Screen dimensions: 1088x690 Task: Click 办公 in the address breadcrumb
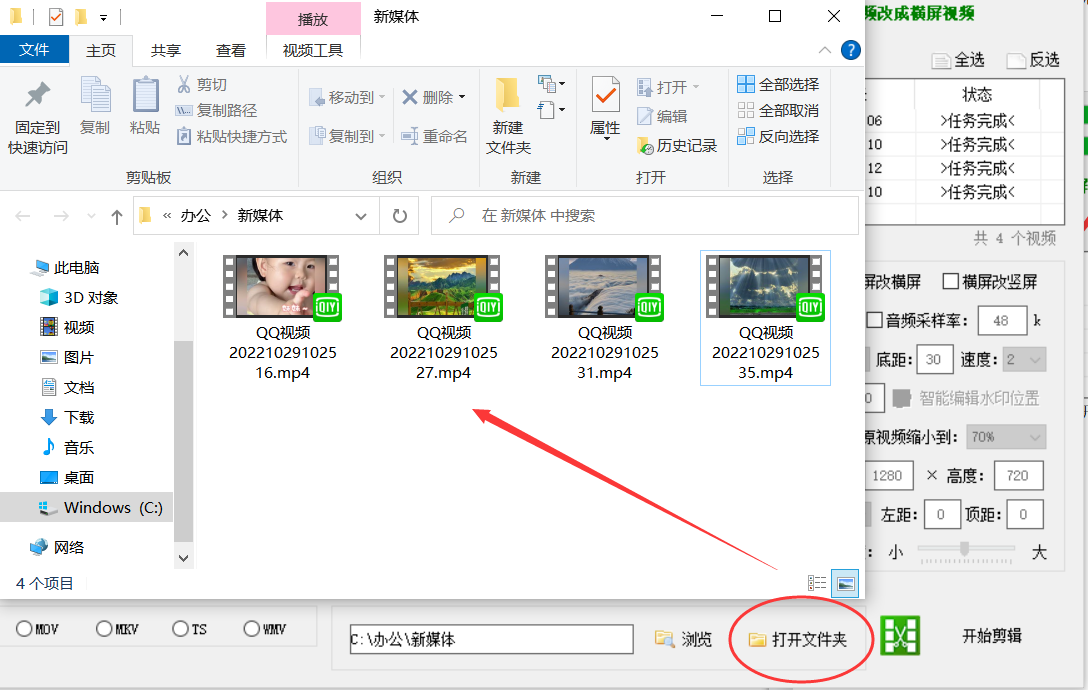[195, 216]
